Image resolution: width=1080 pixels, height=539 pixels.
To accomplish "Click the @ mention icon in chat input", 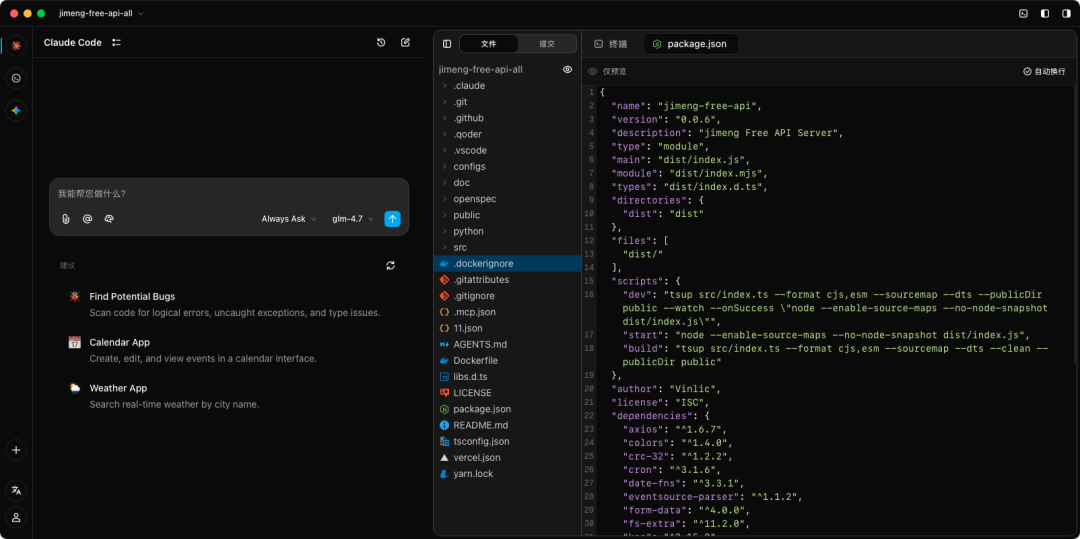I will pos(87,219).
